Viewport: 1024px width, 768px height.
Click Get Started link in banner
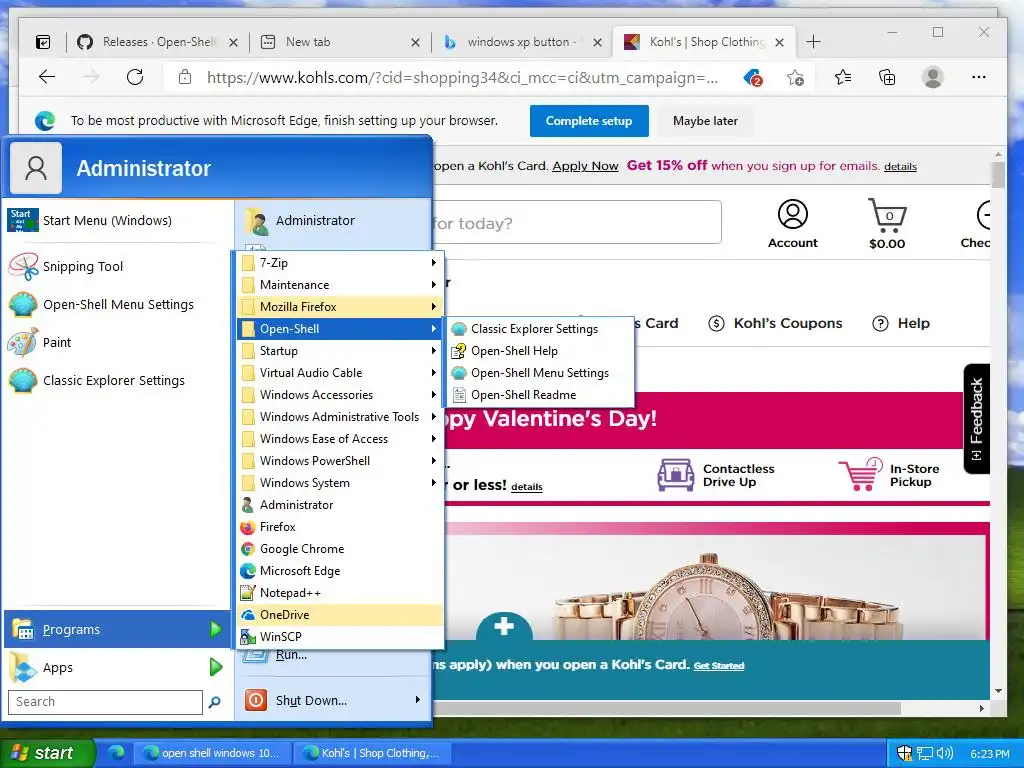pos(718,665)
